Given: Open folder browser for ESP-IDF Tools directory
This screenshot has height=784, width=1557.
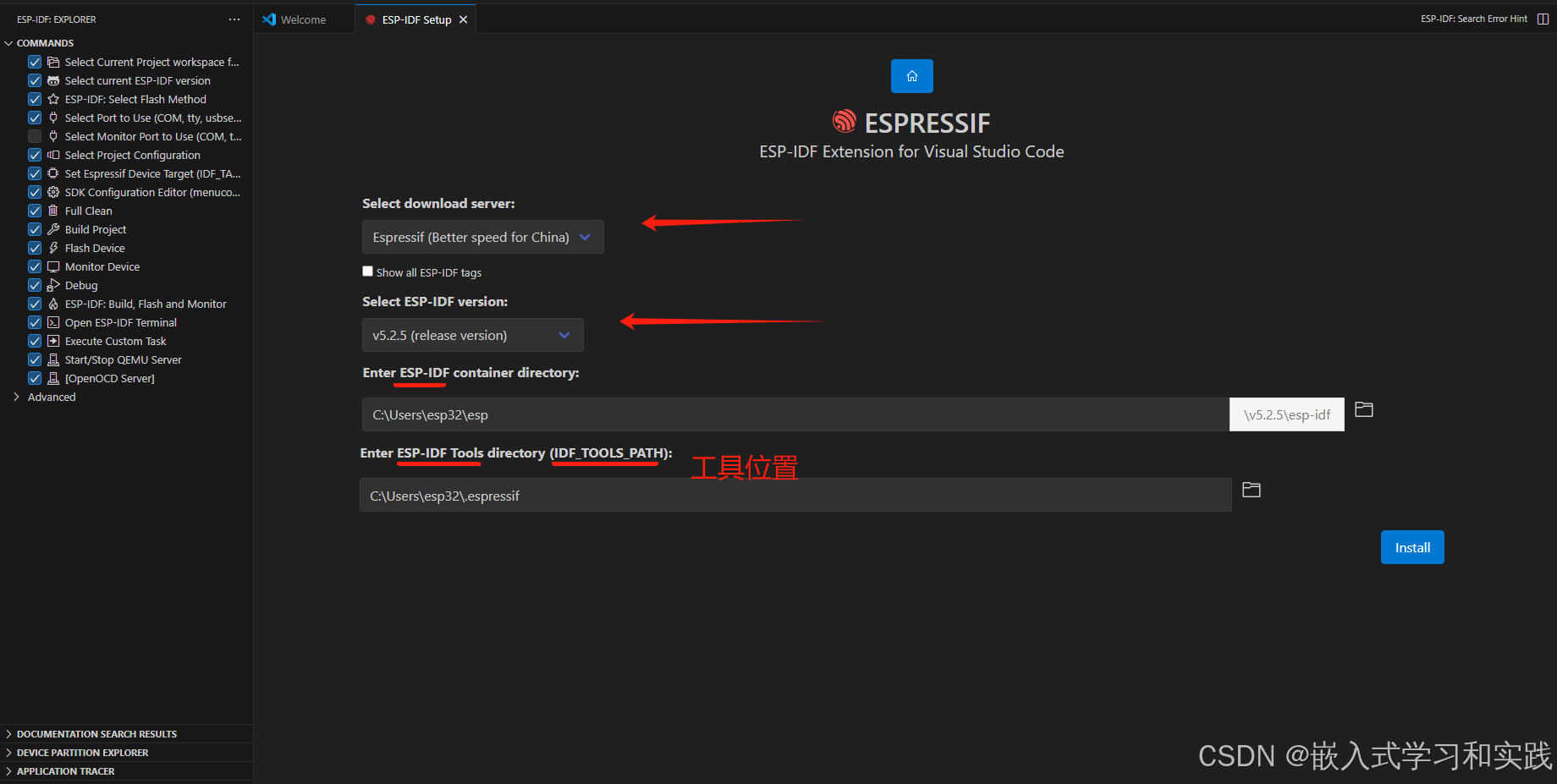Looking at the screenshot, I should (1251, 490).
